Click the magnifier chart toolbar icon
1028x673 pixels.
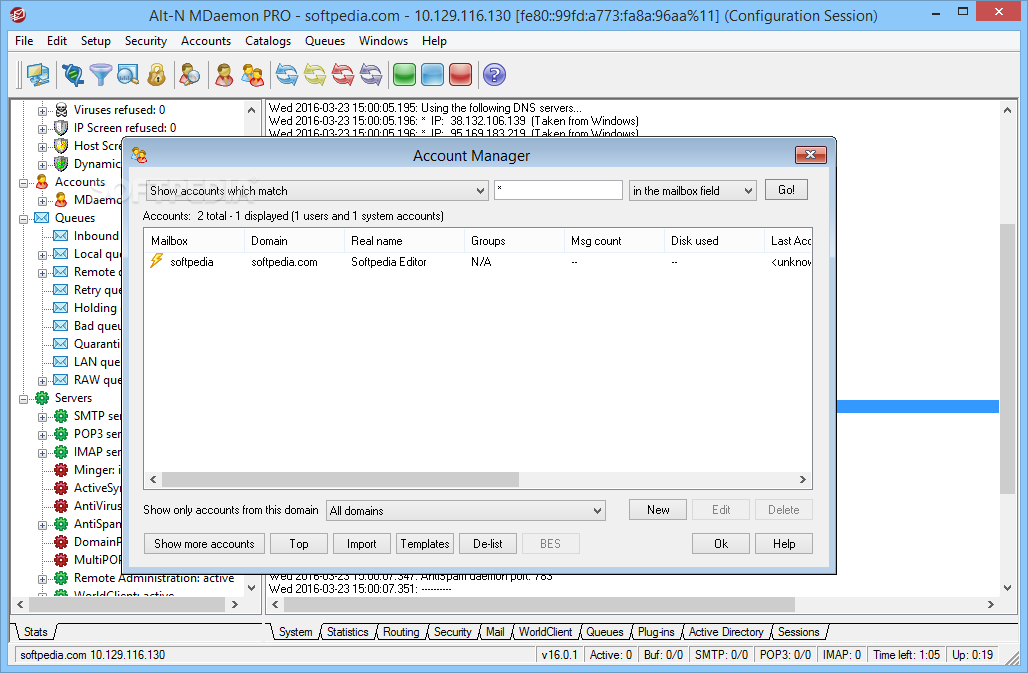(x=128, y=75)
